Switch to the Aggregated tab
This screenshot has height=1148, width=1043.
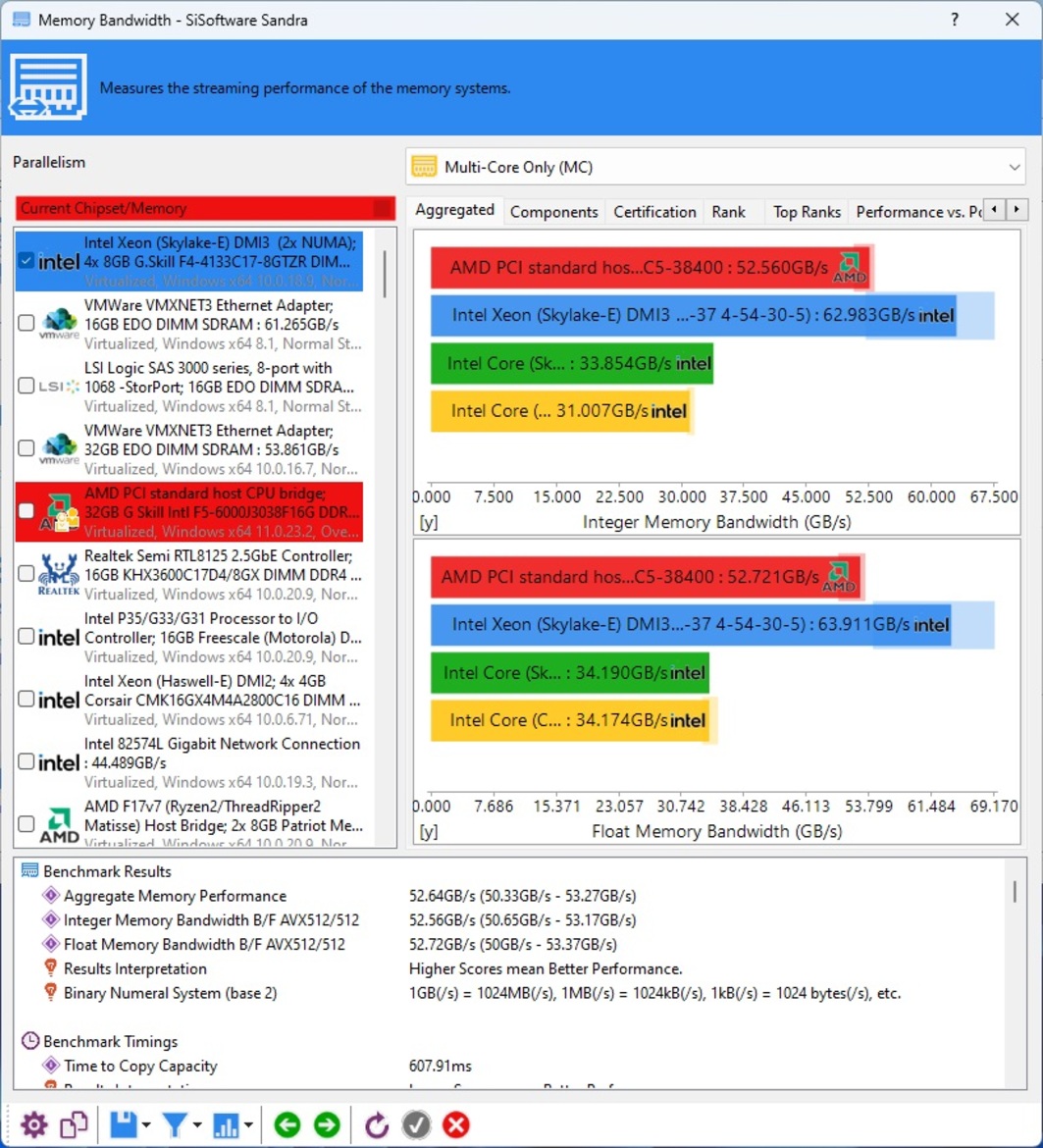pos(454,210)
